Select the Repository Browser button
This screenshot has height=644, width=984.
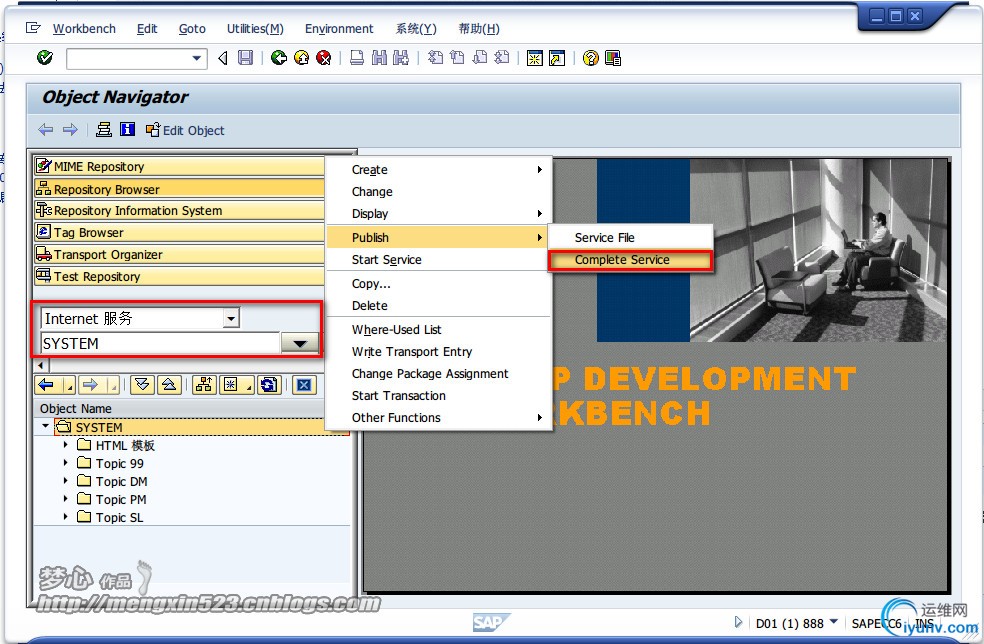pyautogui.click(x=179, y=189)
